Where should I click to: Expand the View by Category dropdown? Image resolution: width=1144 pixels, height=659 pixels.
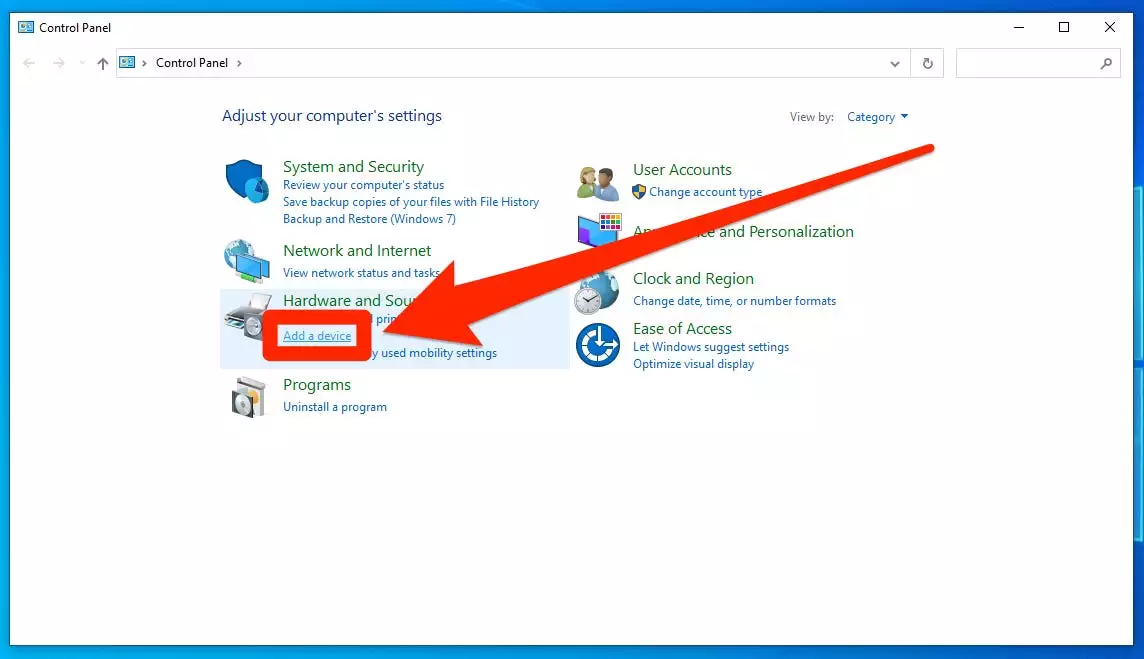(877, 117)
